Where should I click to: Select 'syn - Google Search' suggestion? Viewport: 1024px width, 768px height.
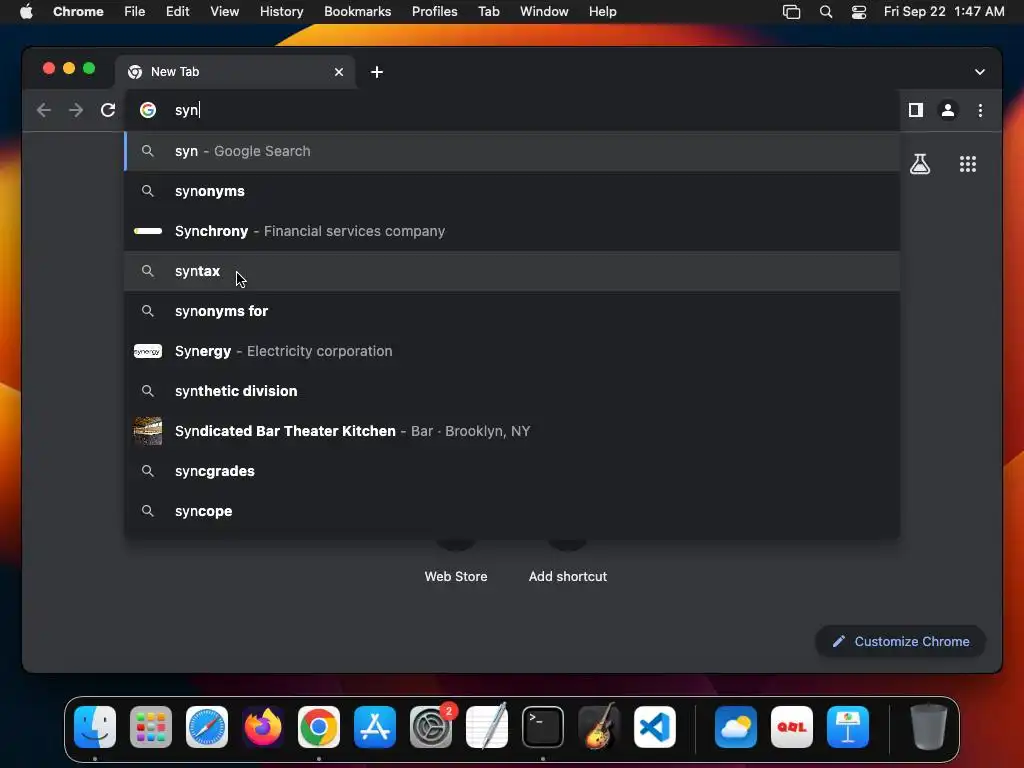coord(512,152)
